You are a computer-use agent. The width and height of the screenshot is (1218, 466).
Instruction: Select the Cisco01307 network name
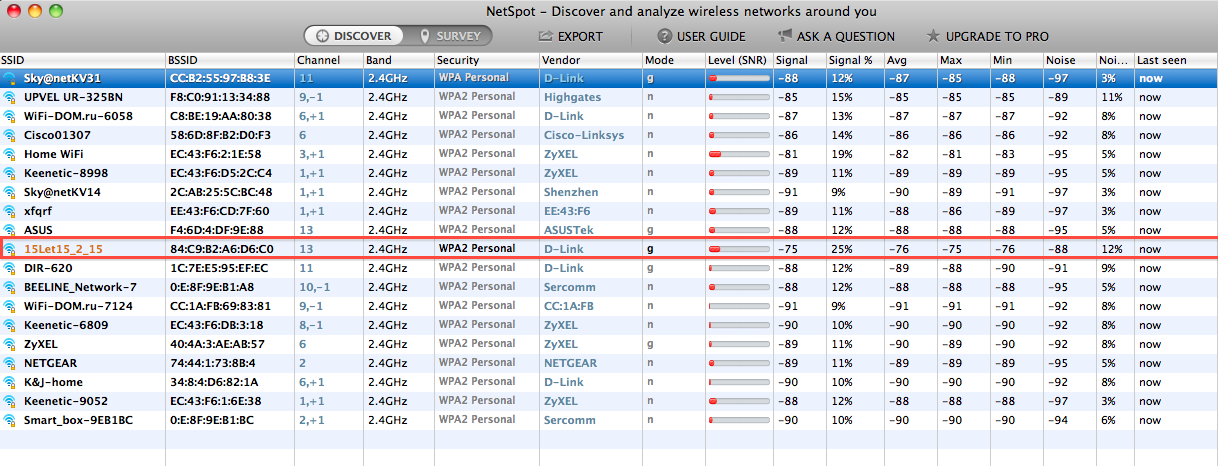57,135
